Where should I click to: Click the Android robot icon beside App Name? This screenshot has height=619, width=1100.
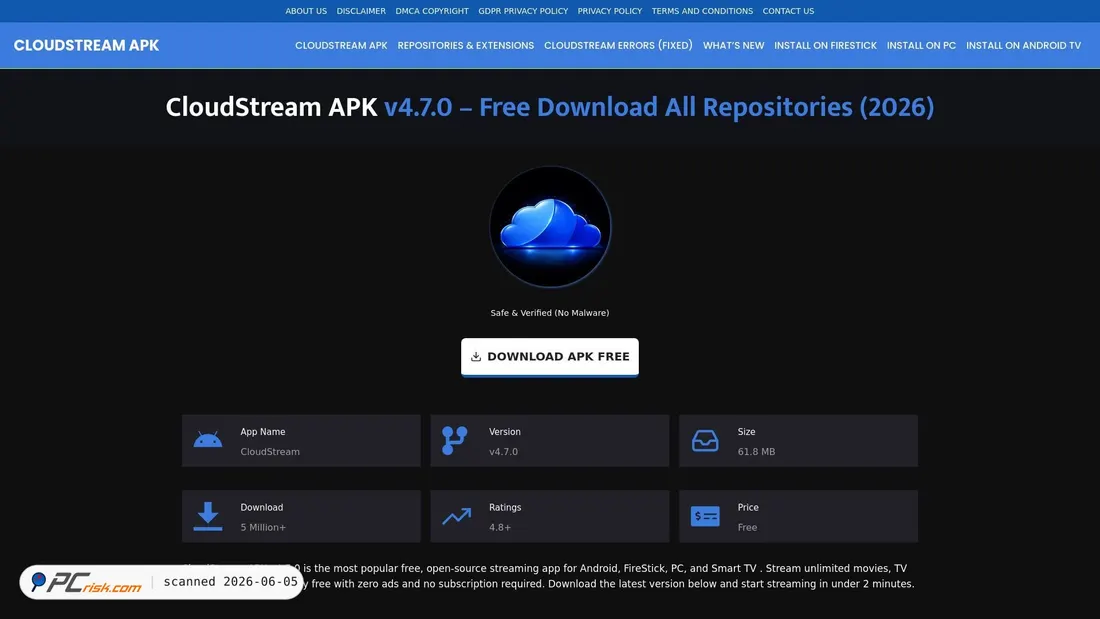pos(208,440)
